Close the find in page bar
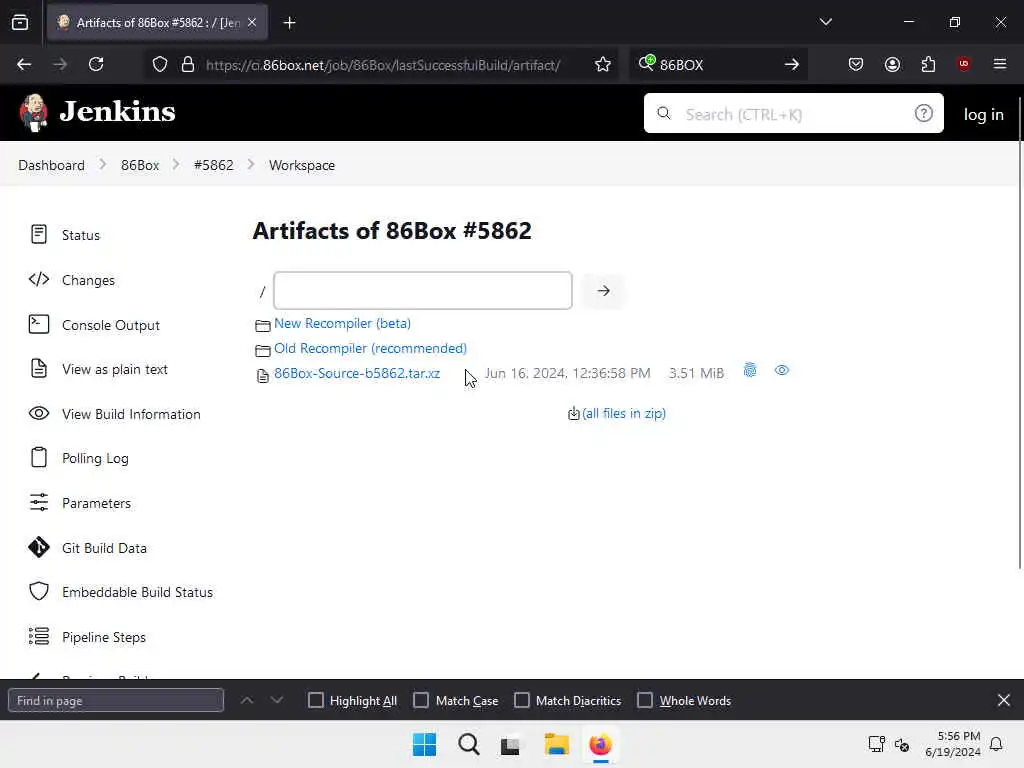Viewport: 1024px width, 768px height. [x=1004, y=700]
